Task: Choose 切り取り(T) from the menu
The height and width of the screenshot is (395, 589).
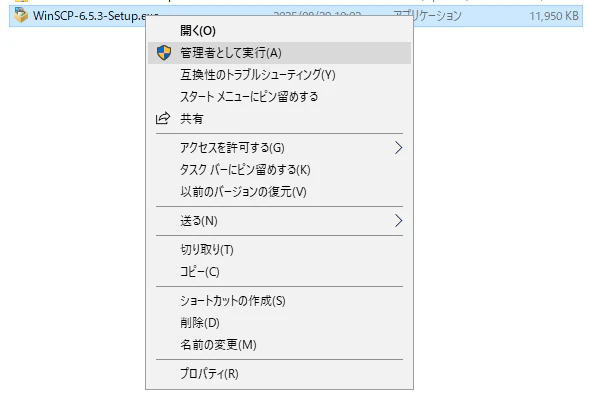Action: (x=279, y=250)
